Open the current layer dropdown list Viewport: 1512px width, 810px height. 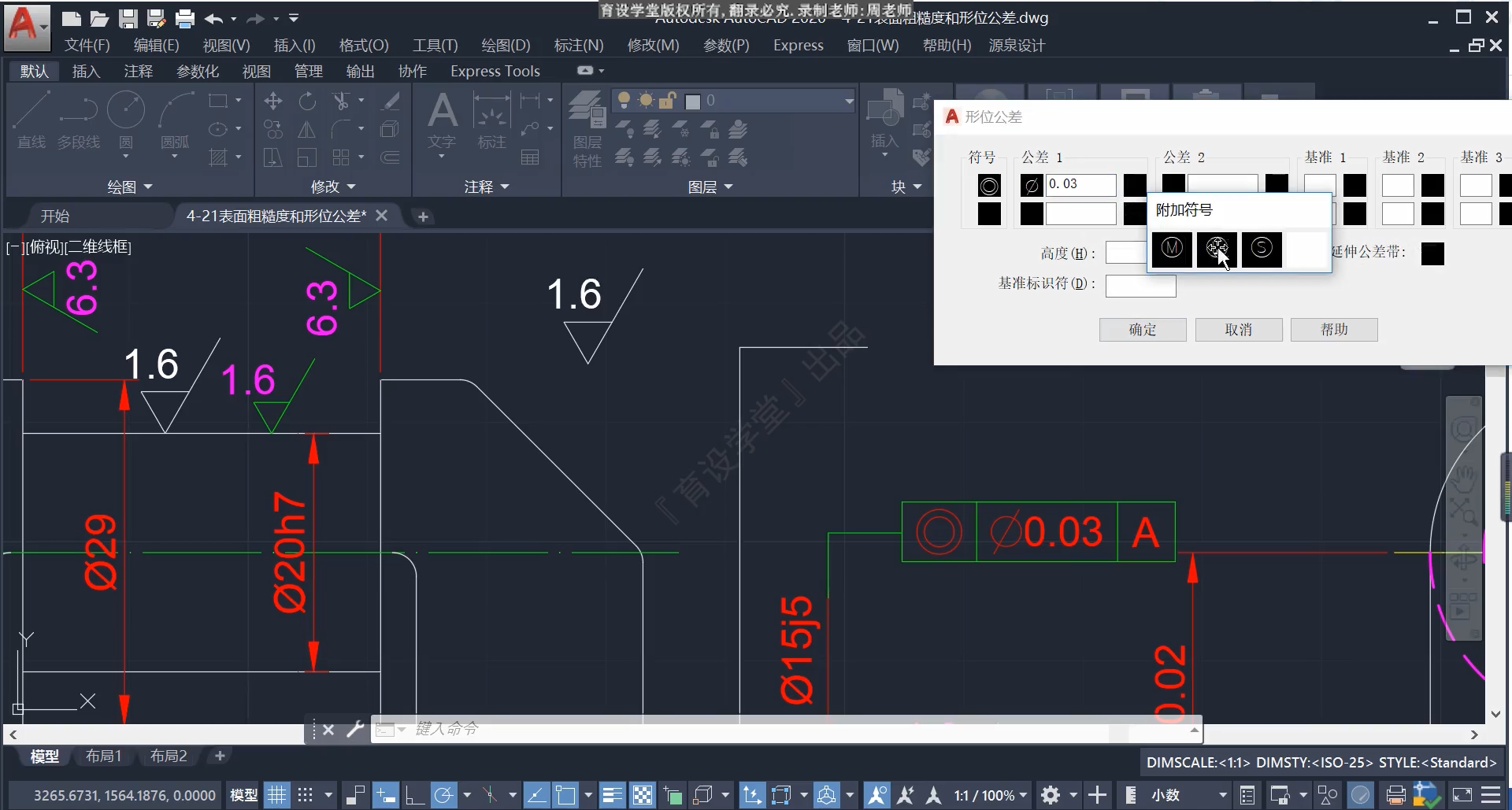pos(849,101)
